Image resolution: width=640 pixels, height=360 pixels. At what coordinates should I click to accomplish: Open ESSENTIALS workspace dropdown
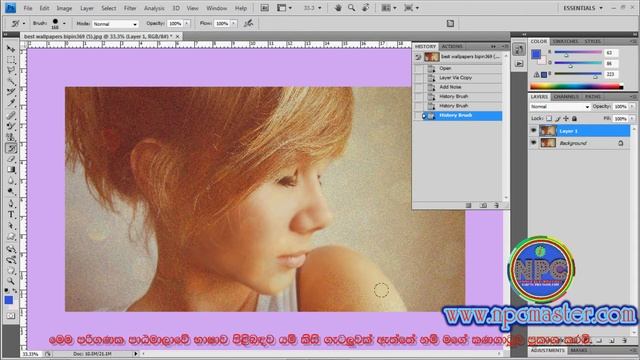[583, 8]
